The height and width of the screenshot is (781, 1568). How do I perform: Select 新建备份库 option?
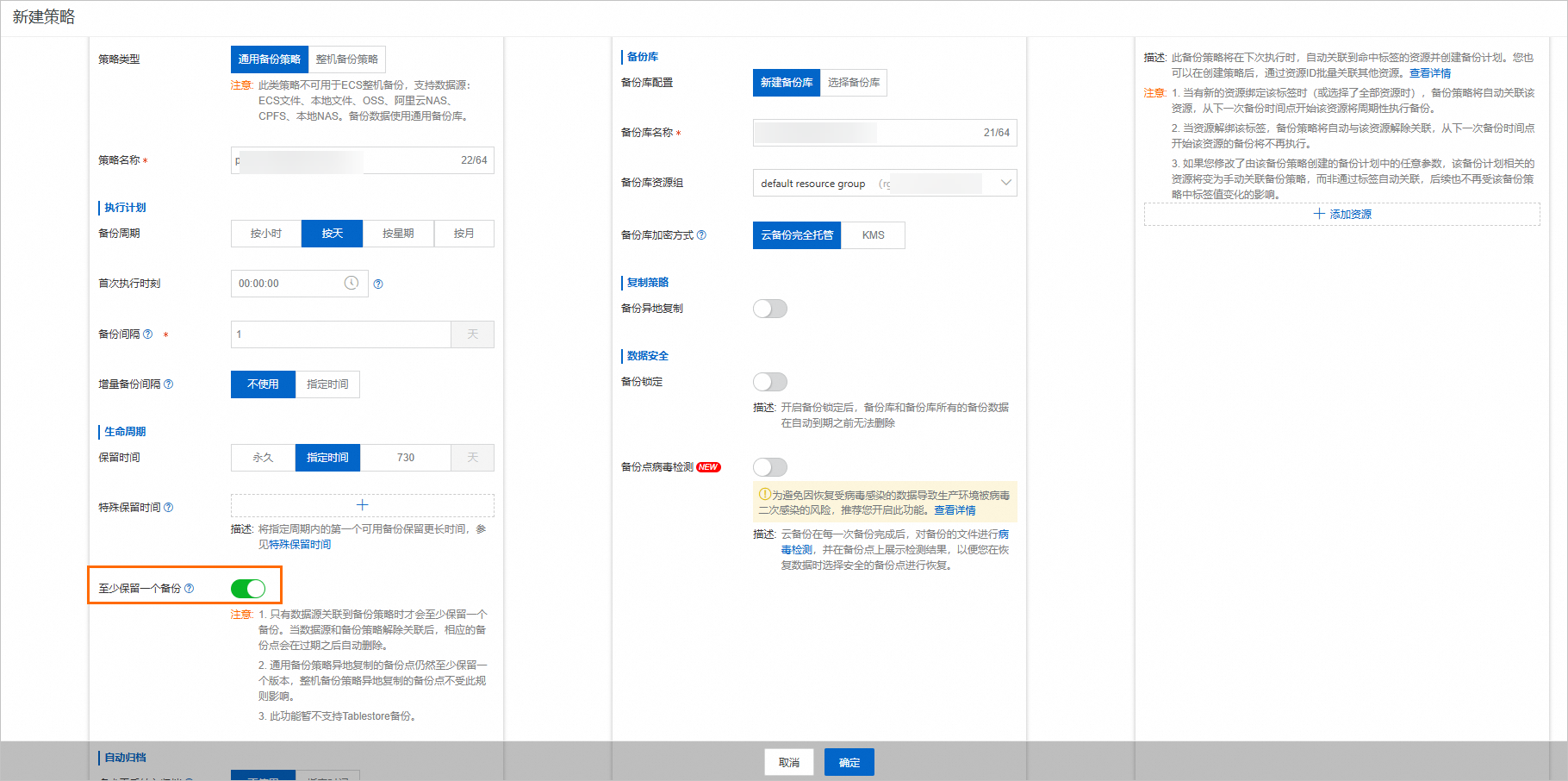click(787, 83)
